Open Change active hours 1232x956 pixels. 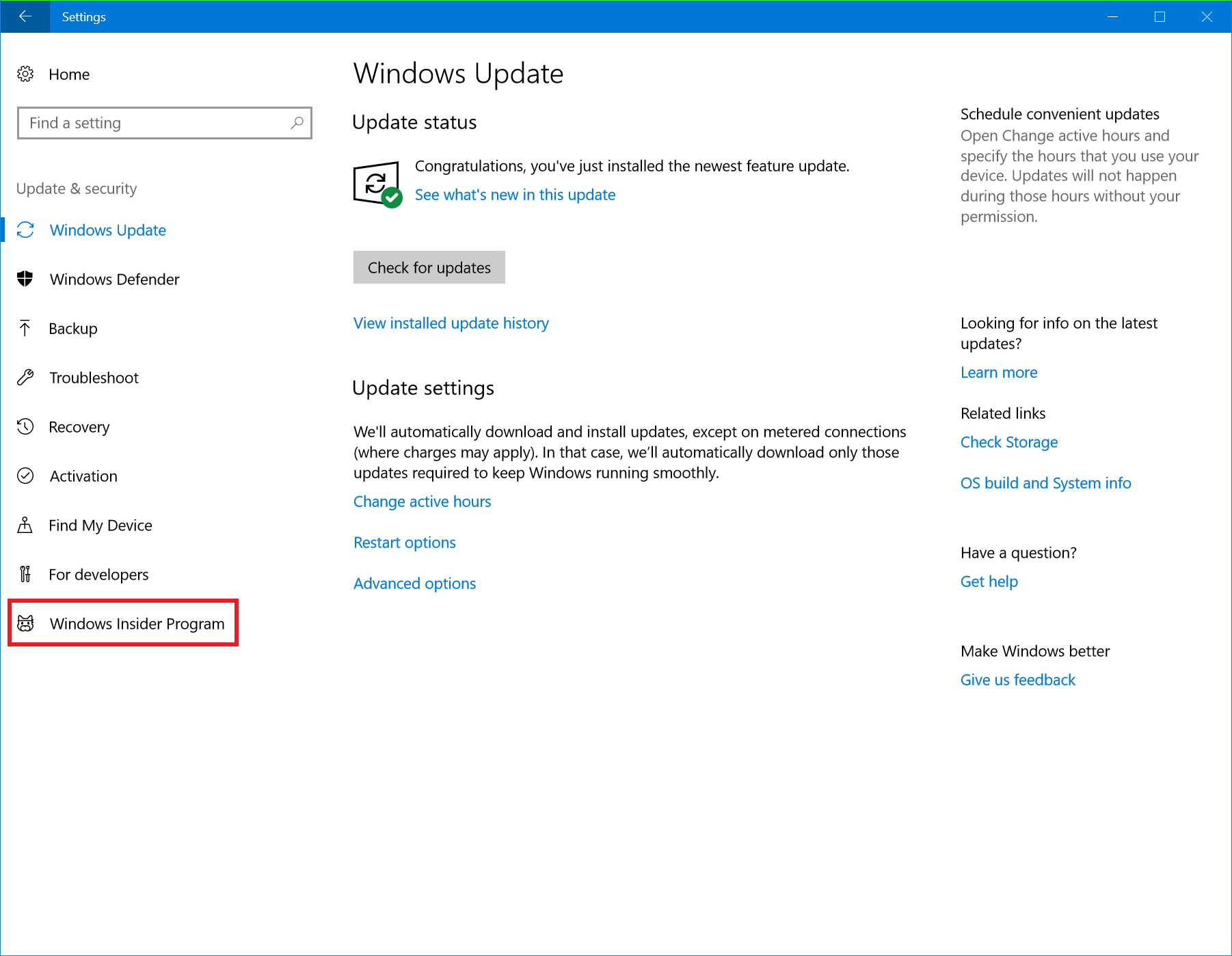click(422, 501)
